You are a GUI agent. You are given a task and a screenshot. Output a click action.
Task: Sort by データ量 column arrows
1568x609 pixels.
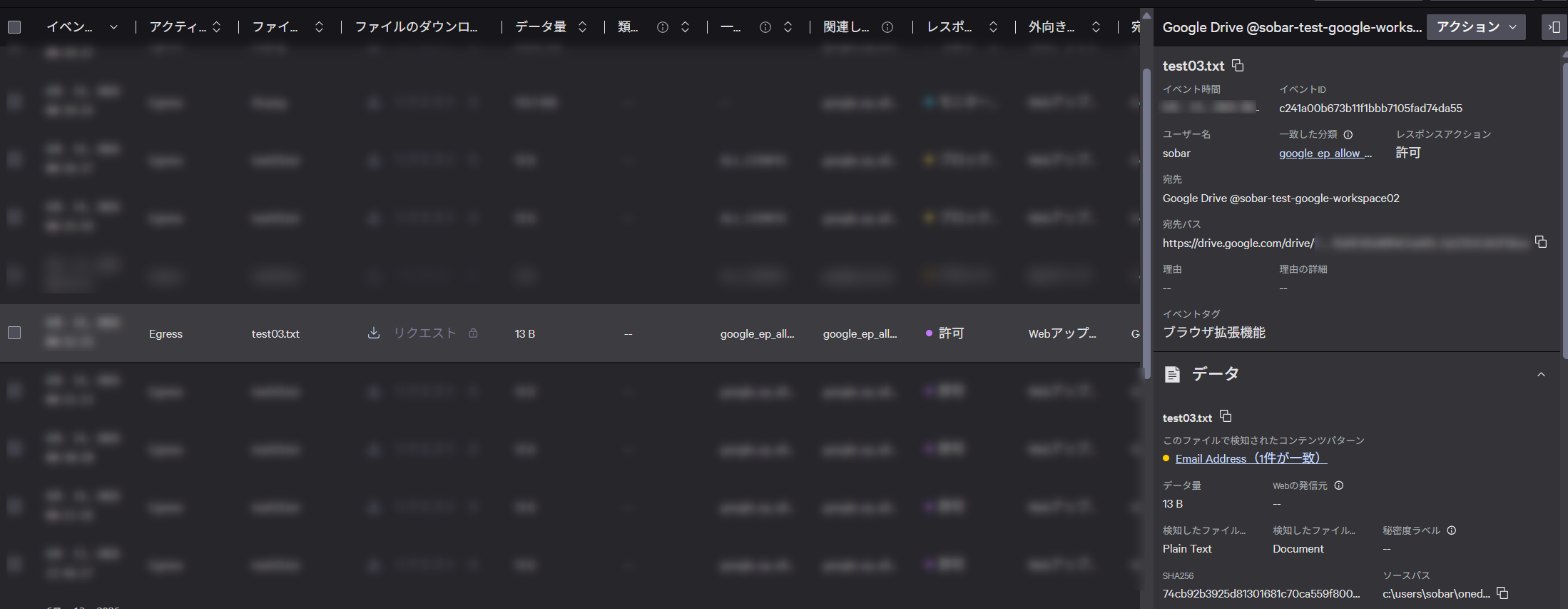point(582,27)
